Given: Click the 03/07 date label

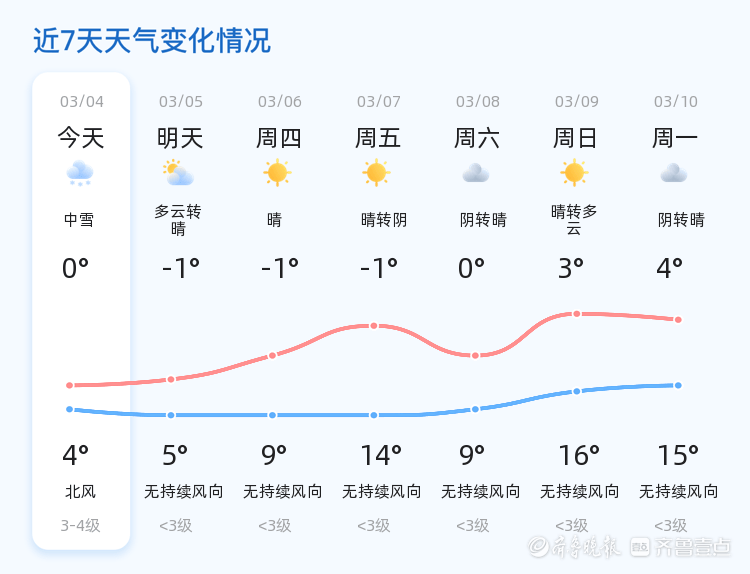Looking at the screenshot, I should pos(378,101).
